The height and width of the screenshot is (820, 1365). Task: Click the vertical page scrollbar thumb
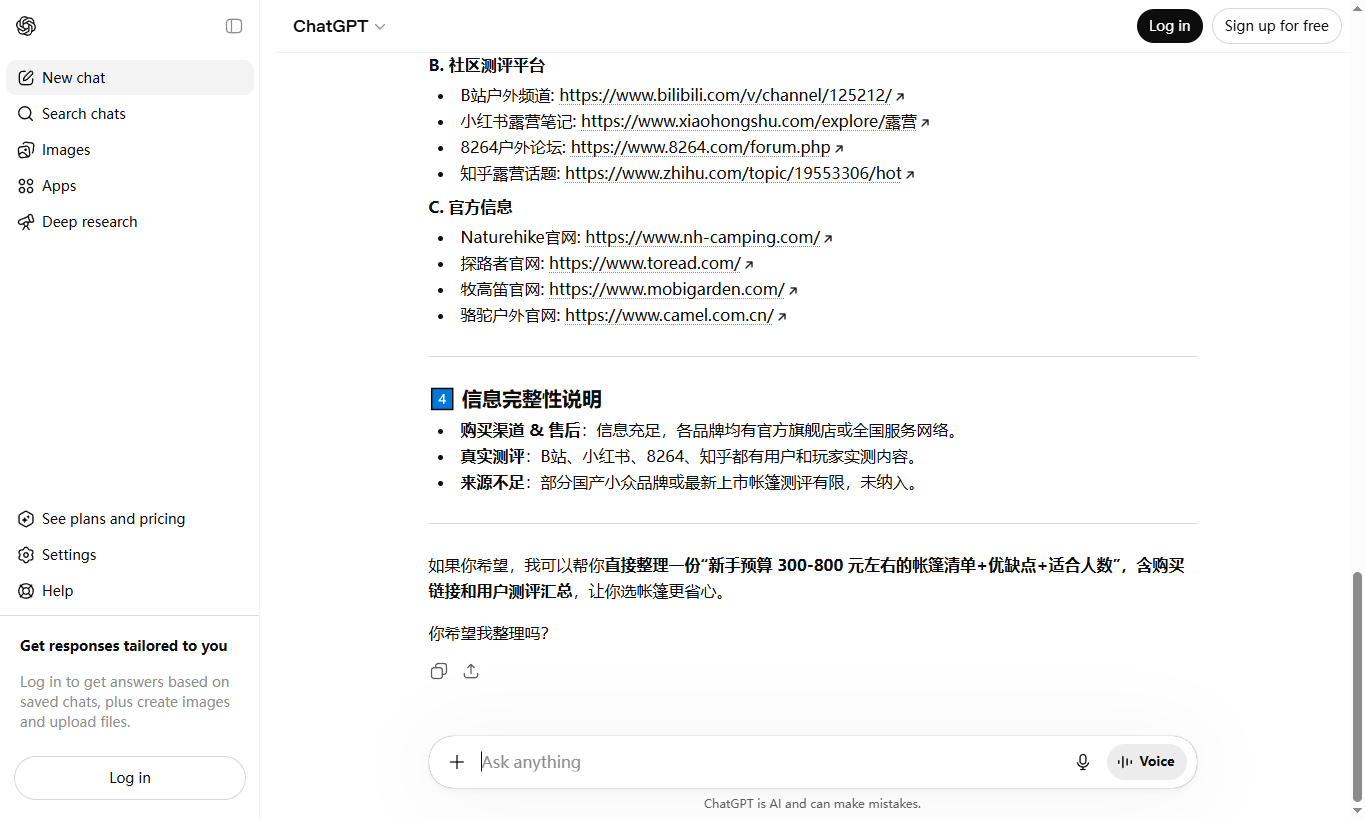[1357, 687]
